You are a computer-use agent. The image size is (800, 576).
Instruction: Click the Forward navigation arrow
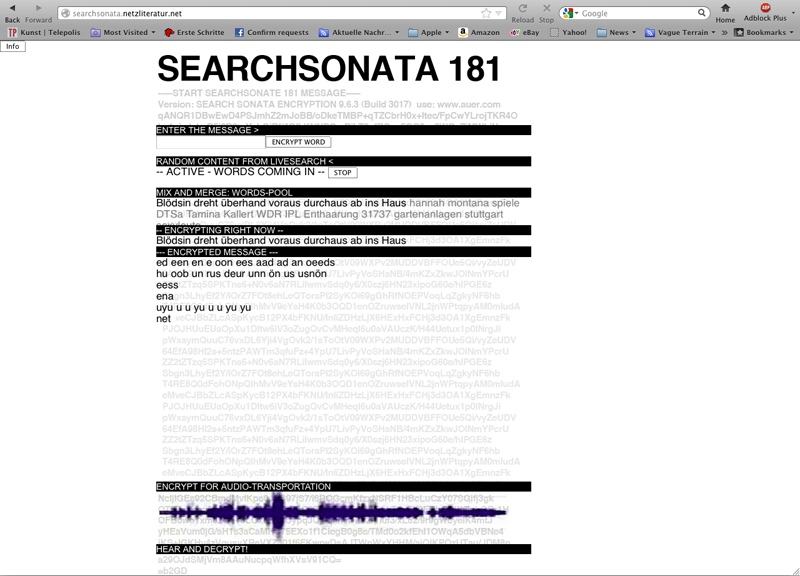38,9
